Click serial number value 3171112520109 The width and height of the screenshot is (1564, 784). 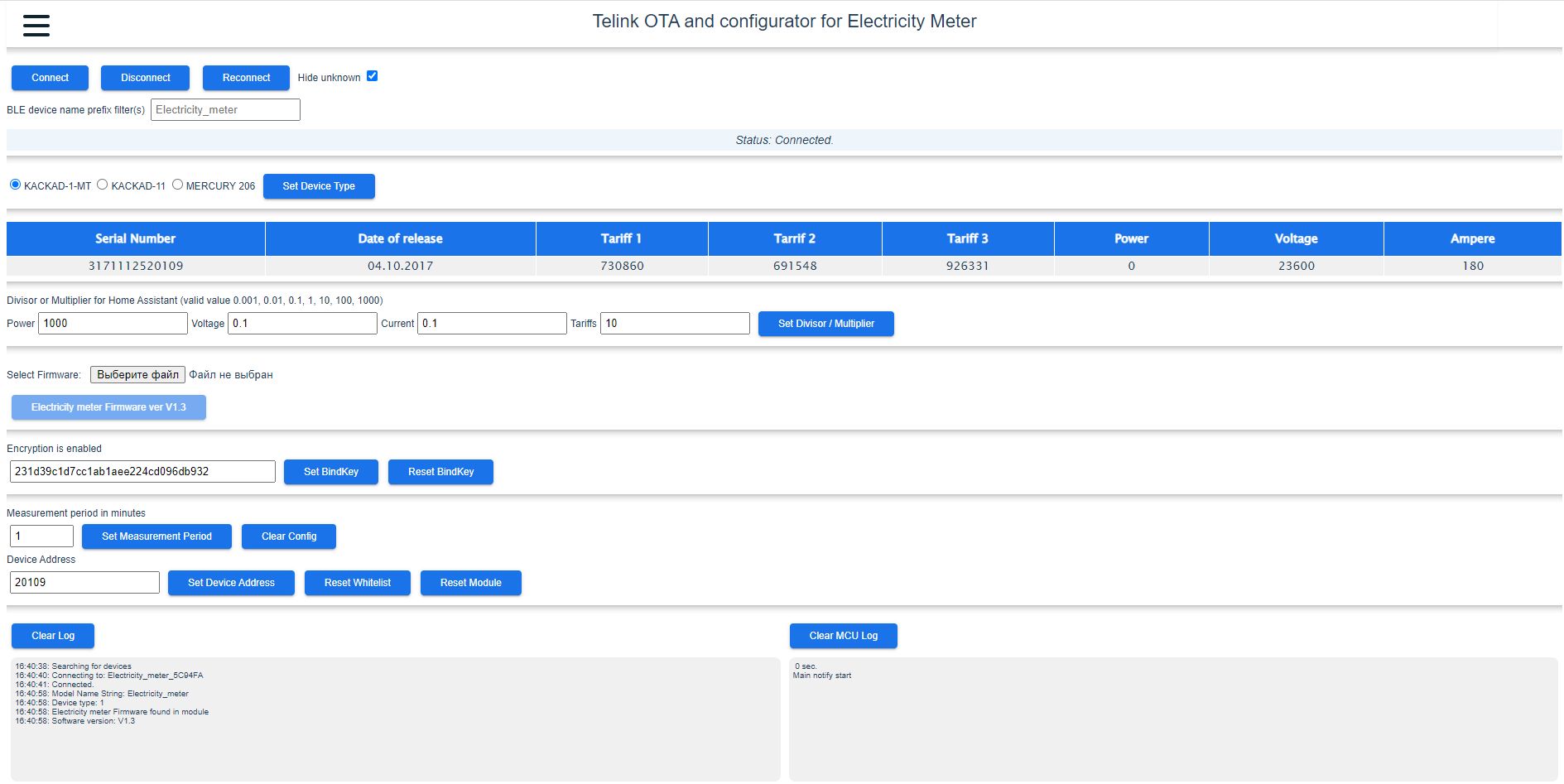136,266
